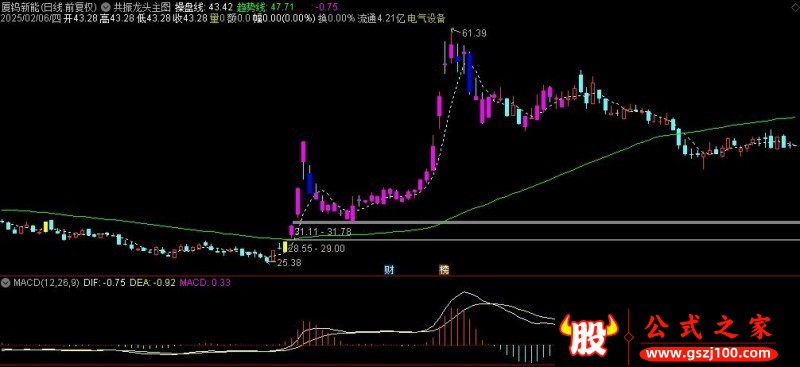800x367 pixels.
Task: Click the 开43.28 opening price
Action: pos(80,18)
